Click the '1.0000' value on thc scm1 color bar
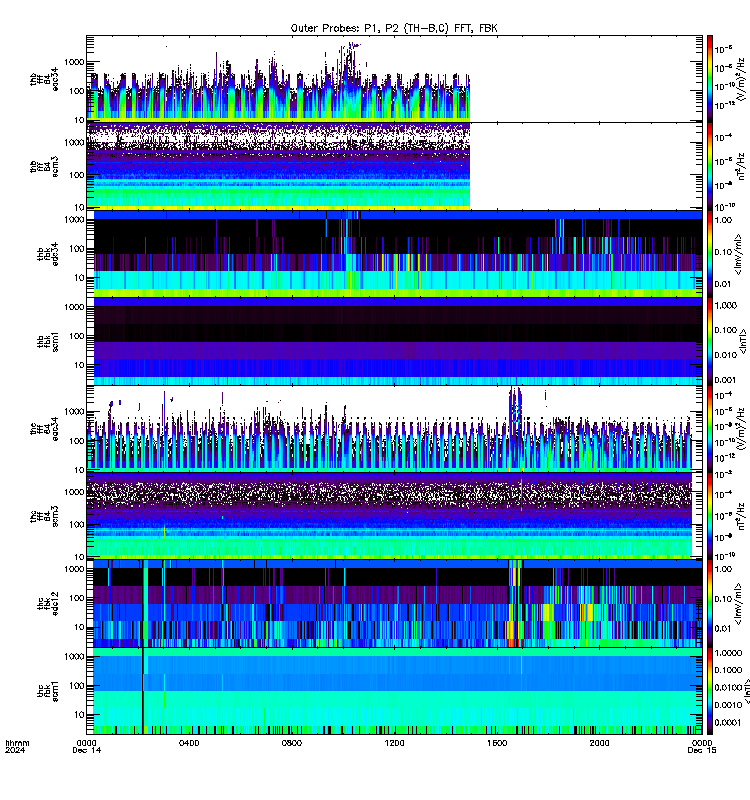Screen dimensions: 750x800 [729, 653]
